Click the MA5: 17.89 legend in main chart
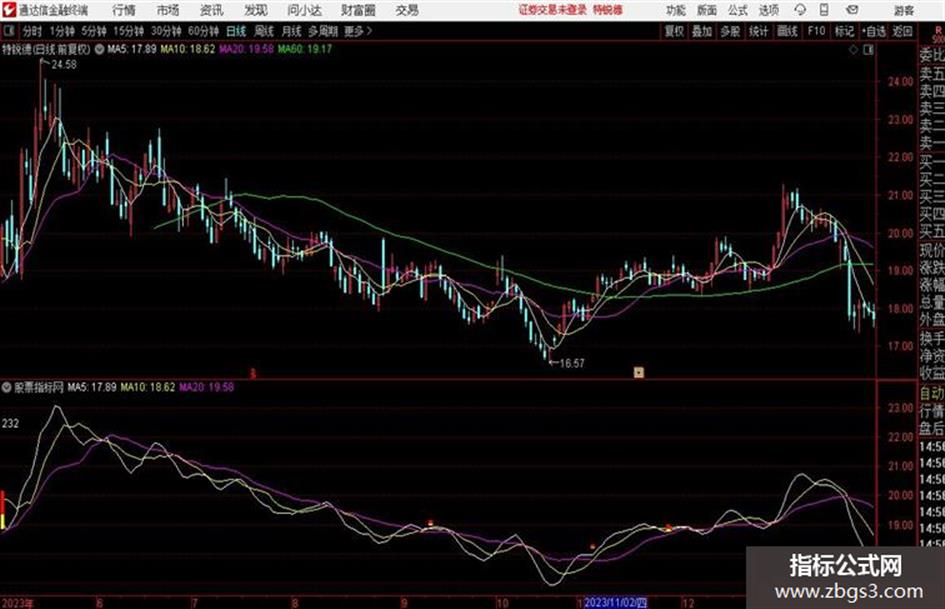This screenshot has width=945, height=609. [x=132, y=49]
